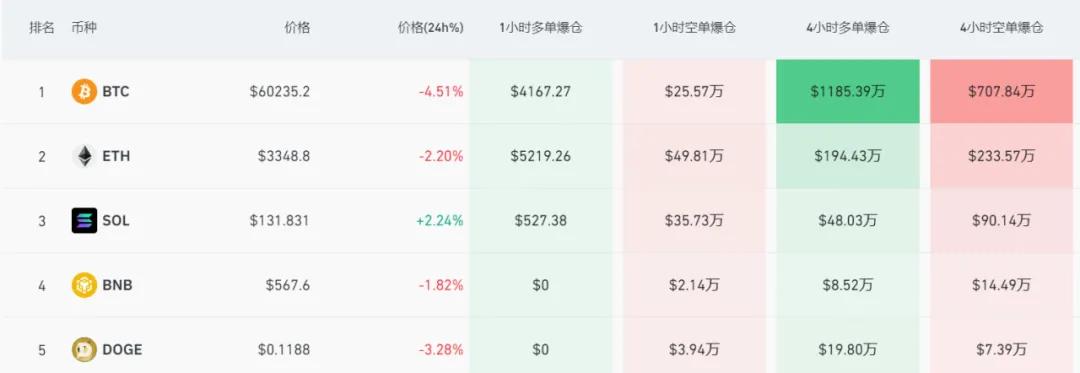Screen dimensions: 1080x373
Task: Open the DOGE coin name link
Action: (122, 350)
